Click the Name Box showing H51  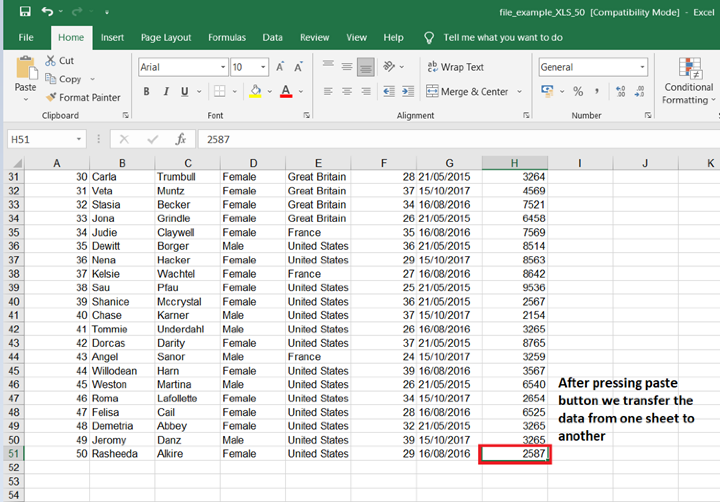point(40,139)
